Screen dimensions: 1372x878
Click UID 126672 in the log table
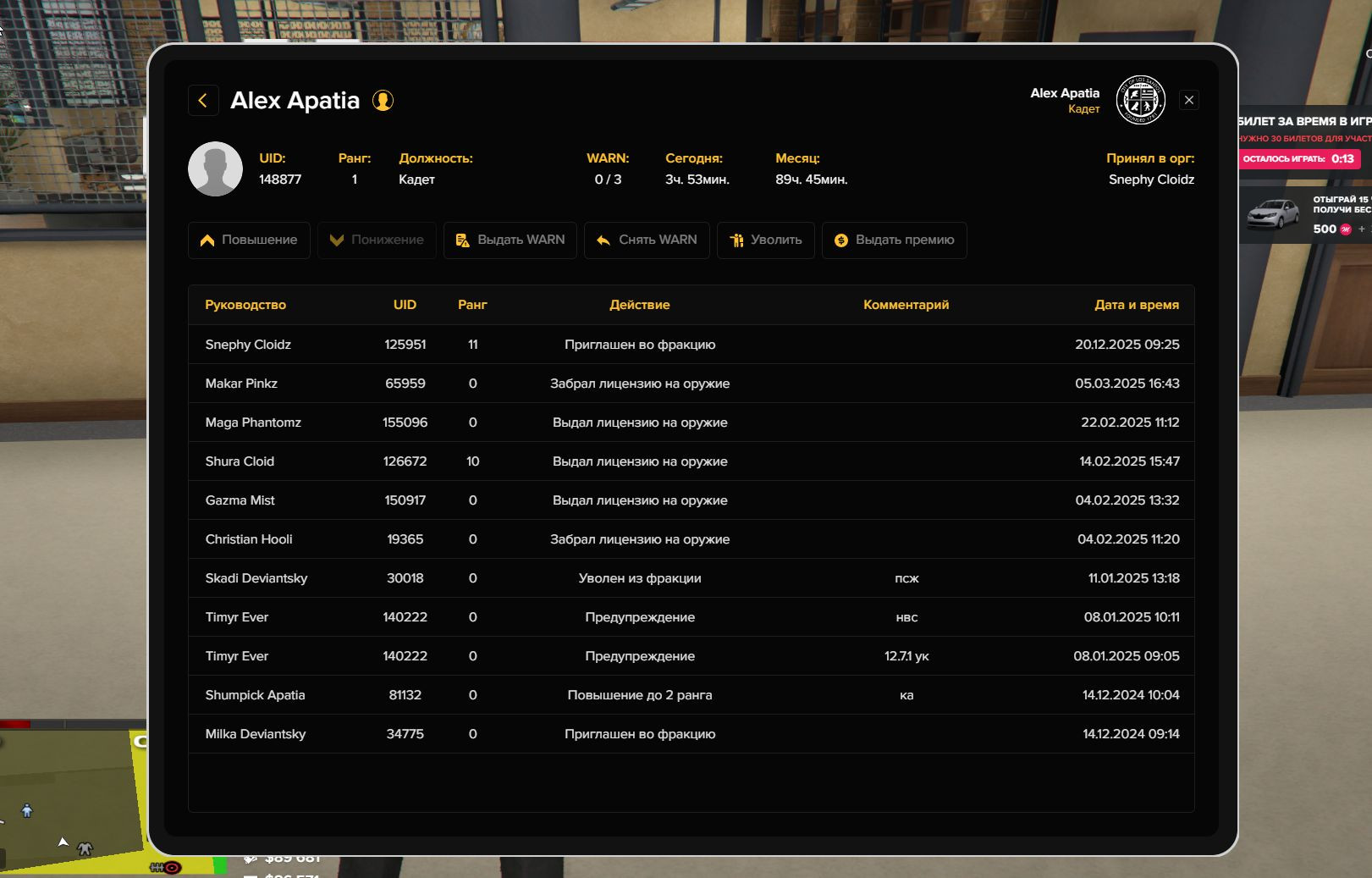pyautogui.click(x=405, y=461)
